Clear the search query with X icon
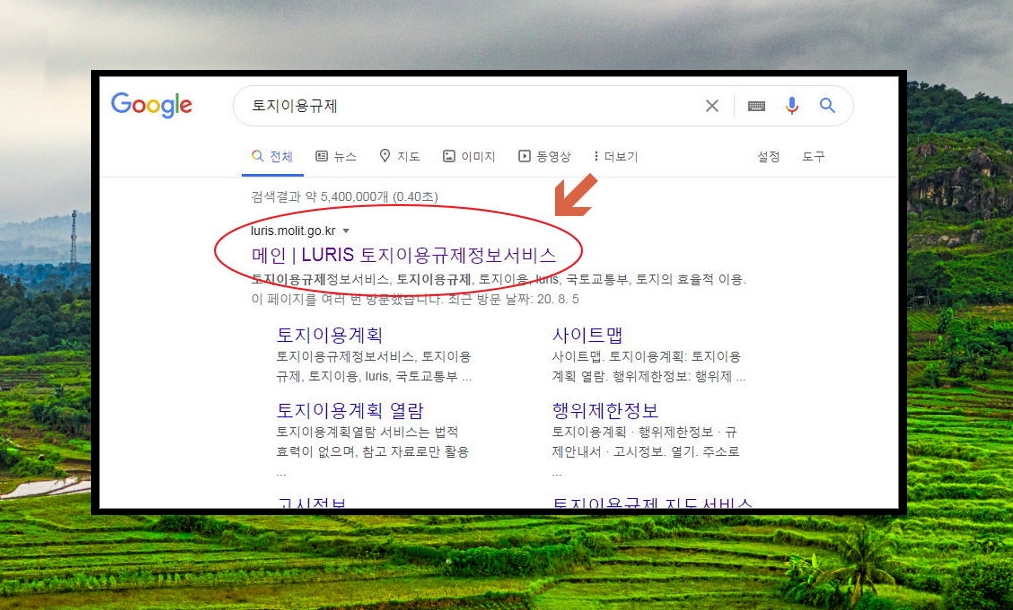 tap(712, 105)
